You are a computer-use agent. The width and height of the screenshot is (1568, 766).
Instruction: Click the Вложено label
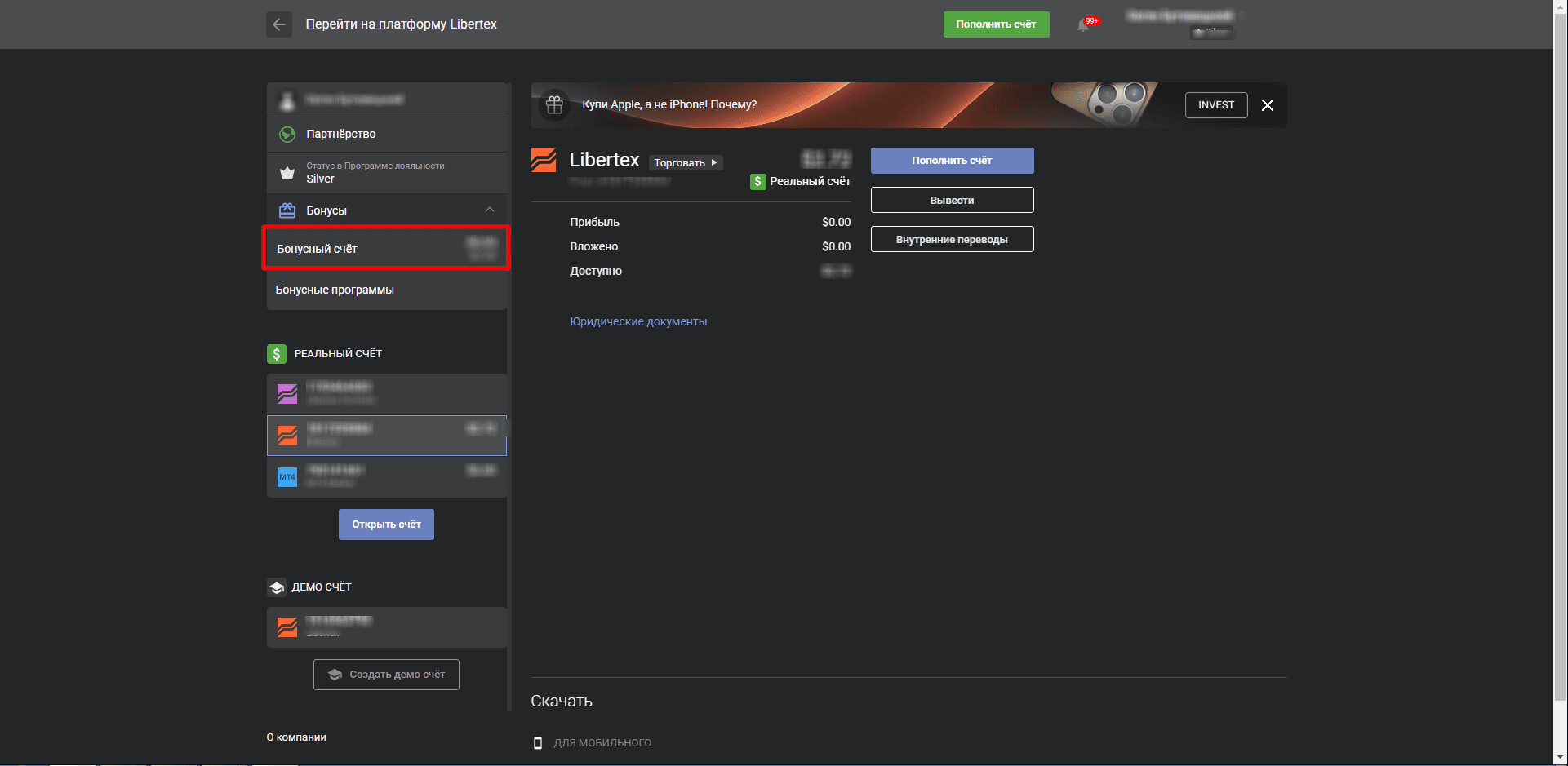[x=594, y=246]
